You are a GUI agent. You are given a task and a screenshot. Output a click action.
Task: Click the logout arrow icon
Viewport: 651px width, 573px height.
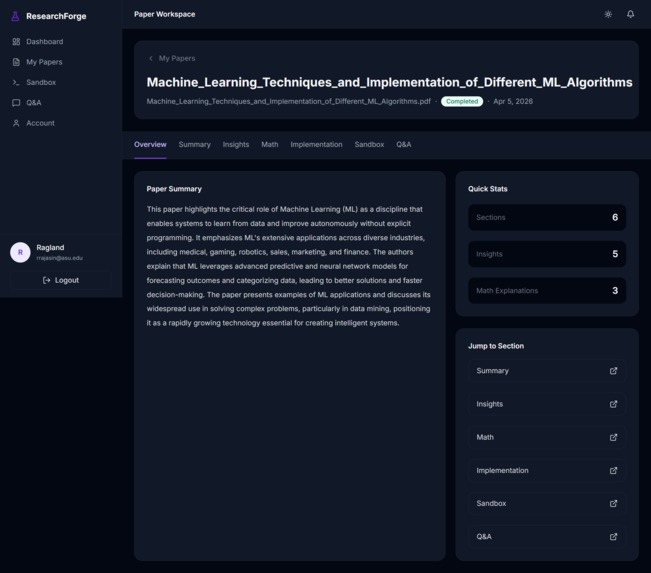coord(46,280)
